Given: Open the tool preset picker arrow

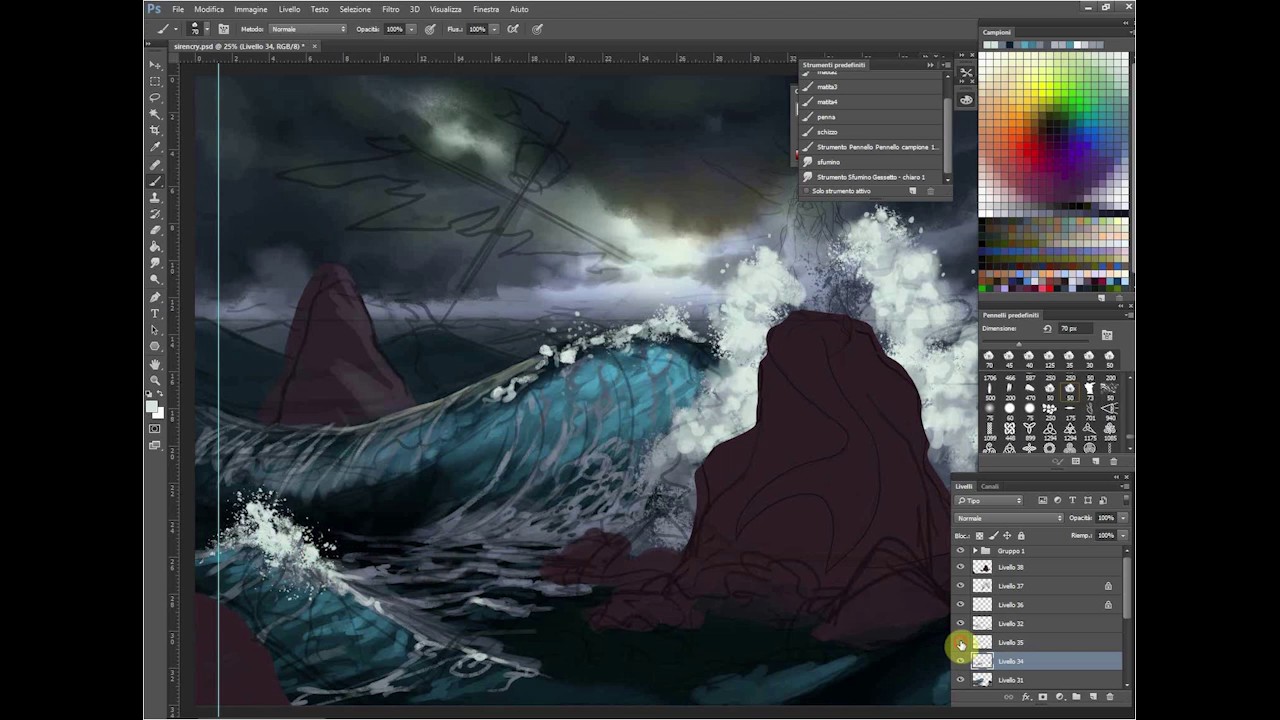Looking at the screenshot, I should pyautogui.click(x=175, y=29).
